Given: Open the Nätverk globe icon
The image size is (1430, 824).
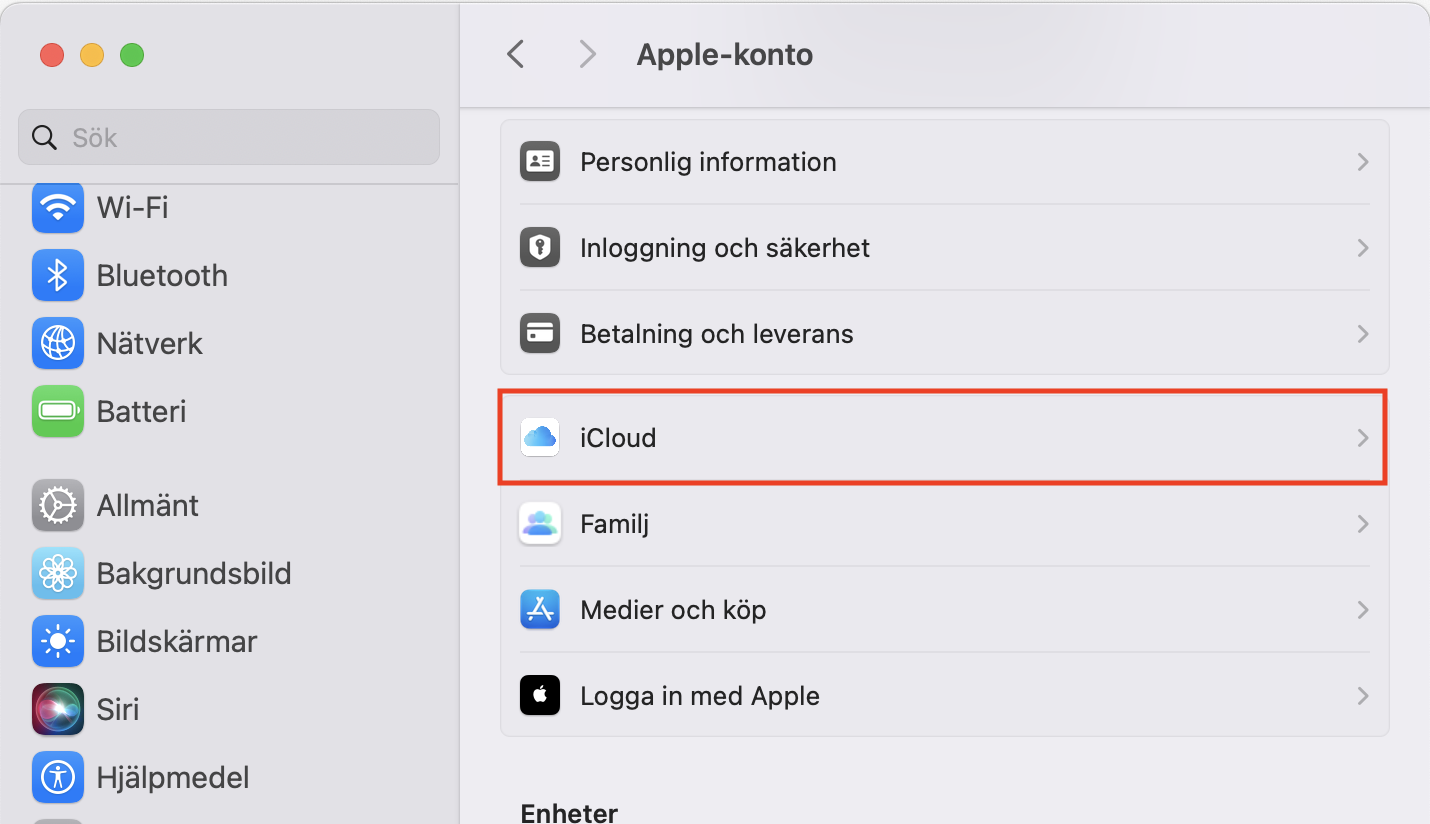Looking at the screenshot, I should (58, 343).
